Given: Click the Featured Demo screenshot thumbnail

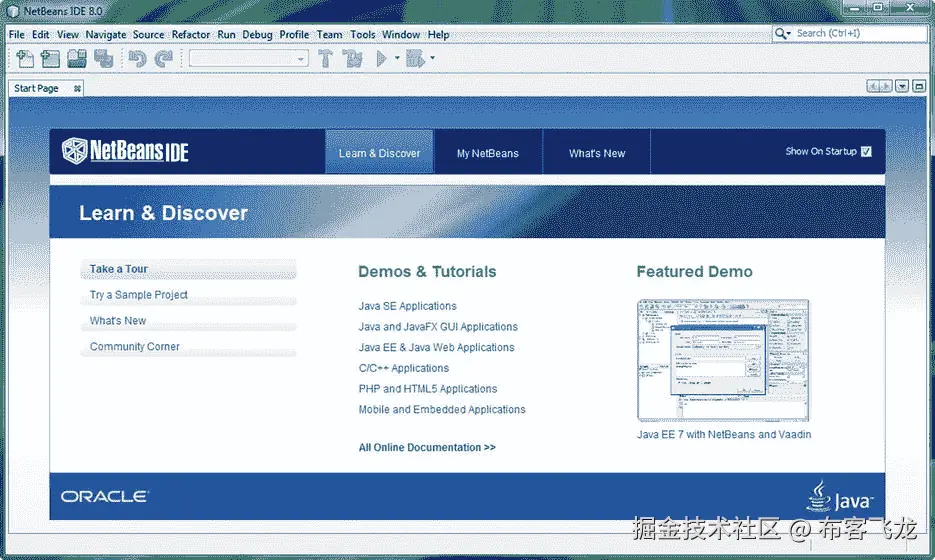Looking at the screenshot, I should (x=723, y=360).
